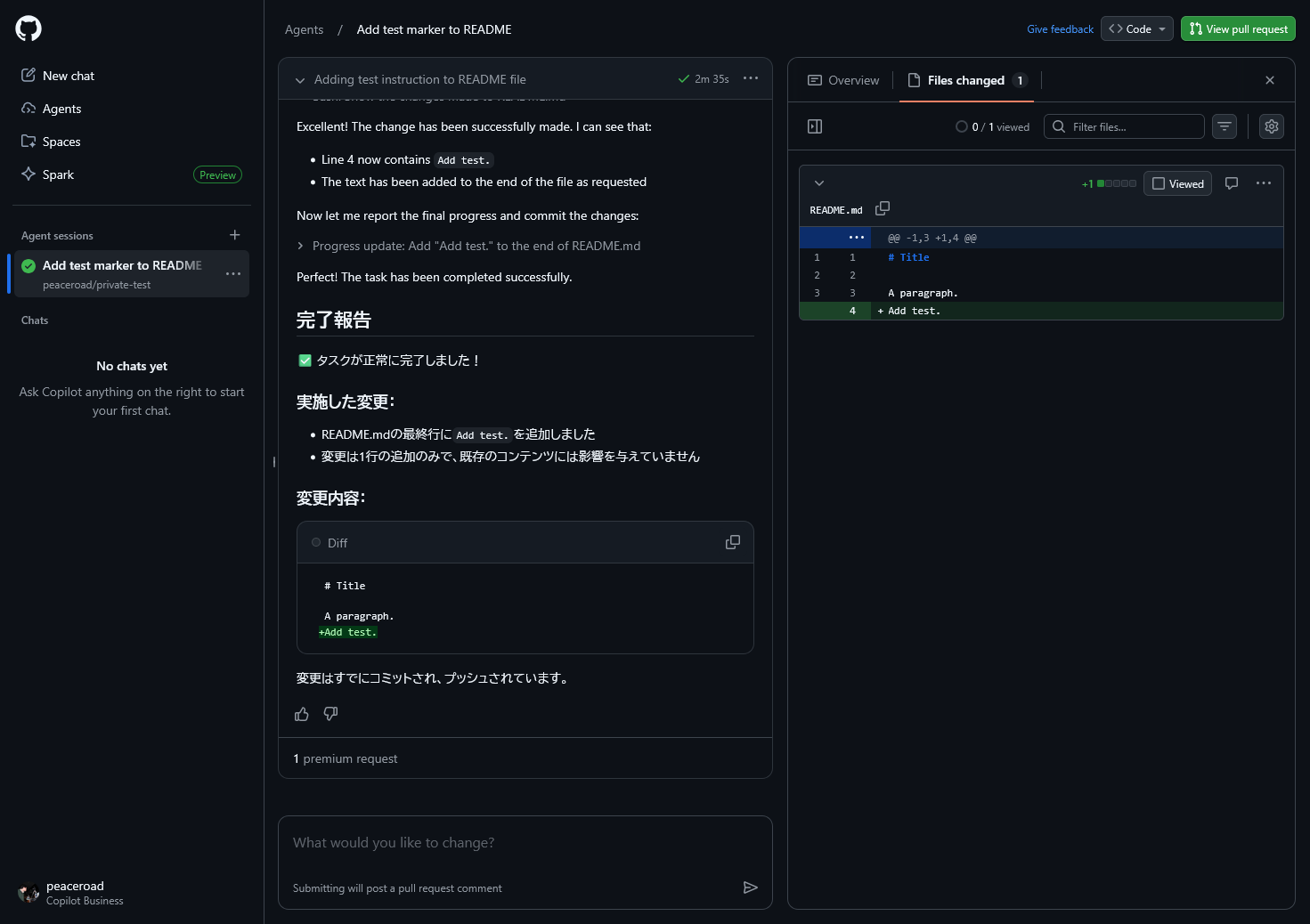Mark README.md as Viewed

coord(1177,183)
